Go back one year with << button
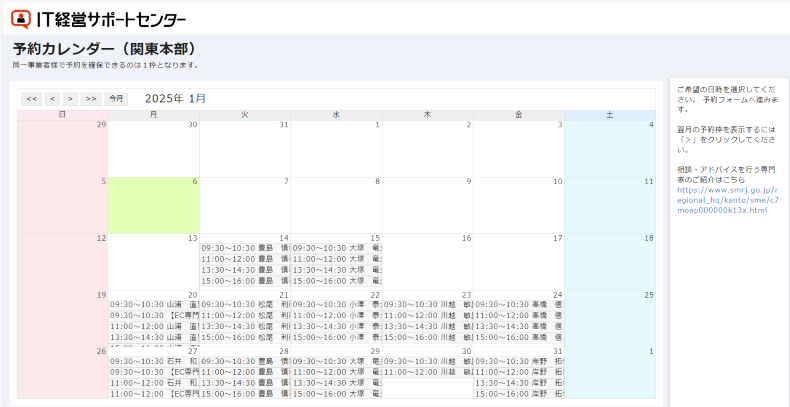The height and width of the screenshot is (407, 790). tap(32, 99)
